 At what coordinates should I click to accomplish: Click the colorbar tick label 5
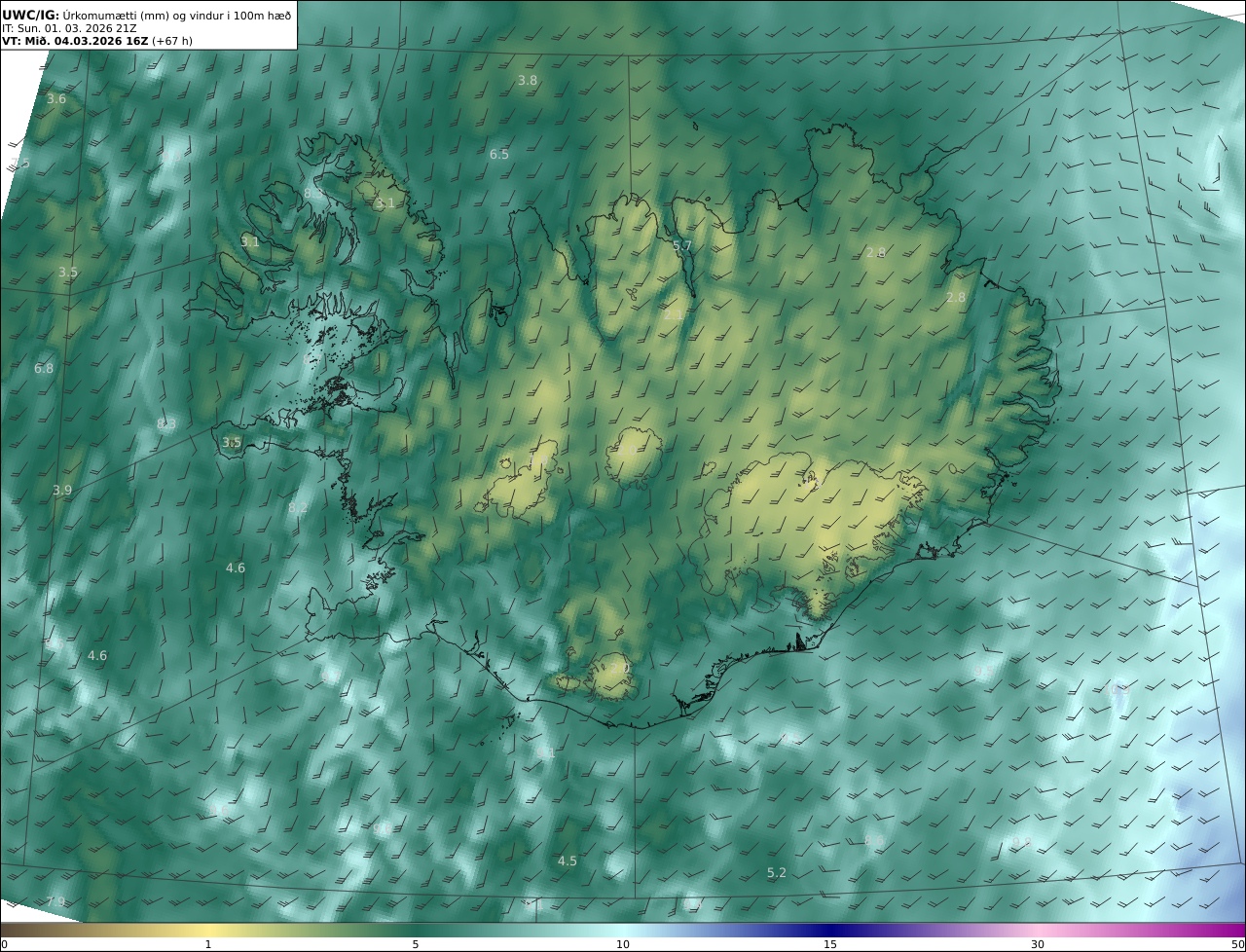(416, 944)
